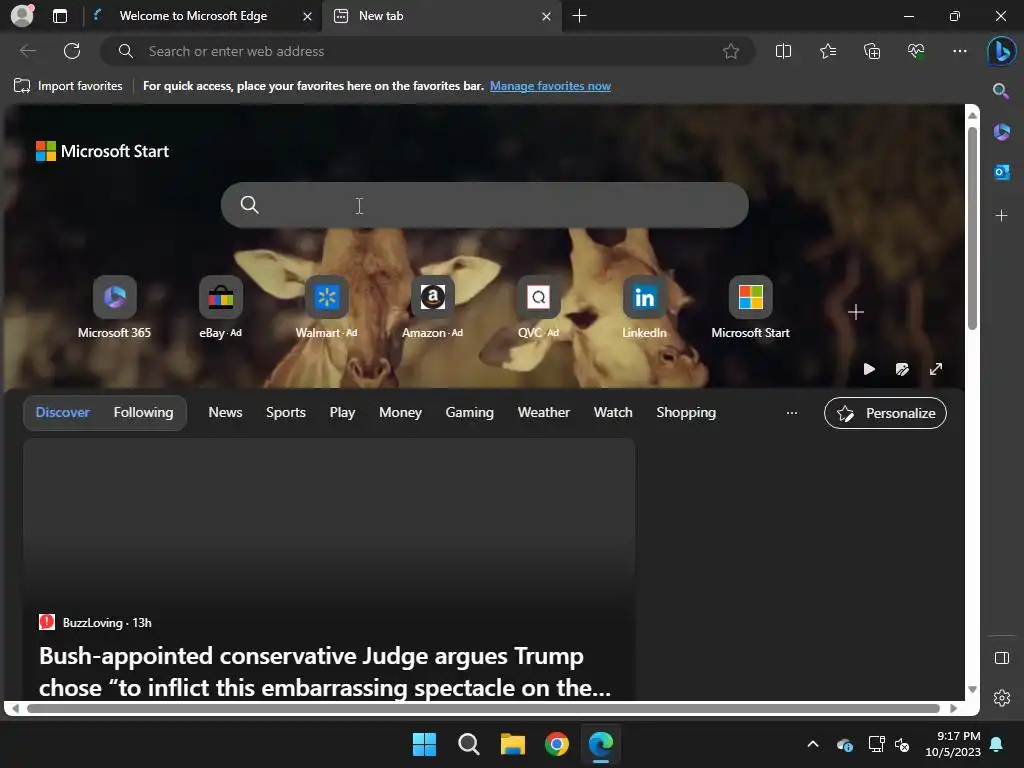Open the profile avatar menu
Screen dimensions: 1024x768
click(22, 16)
